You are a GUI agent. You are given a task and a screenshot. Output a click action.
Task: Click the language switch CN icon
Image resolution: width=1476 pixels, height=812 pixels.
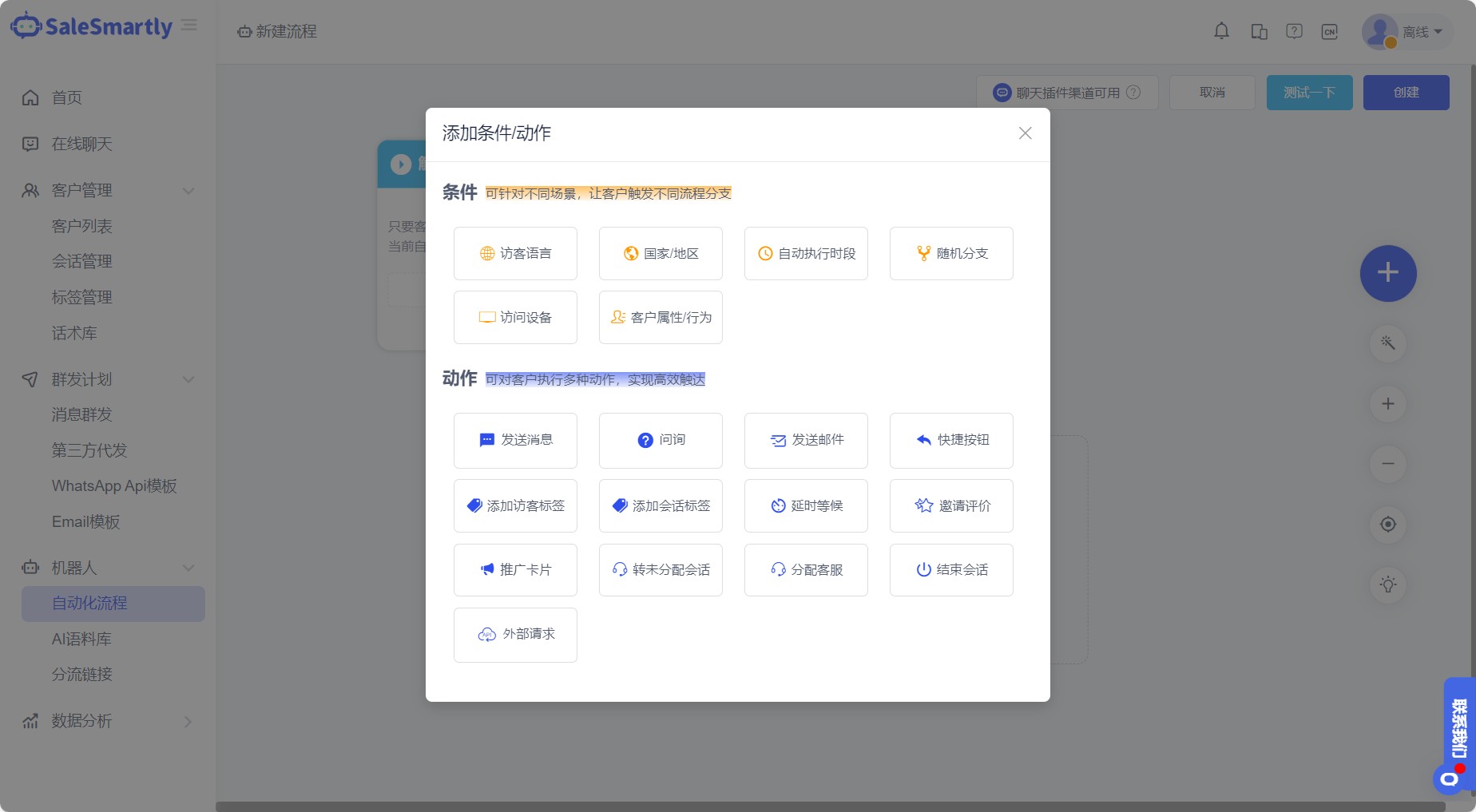1329,32
